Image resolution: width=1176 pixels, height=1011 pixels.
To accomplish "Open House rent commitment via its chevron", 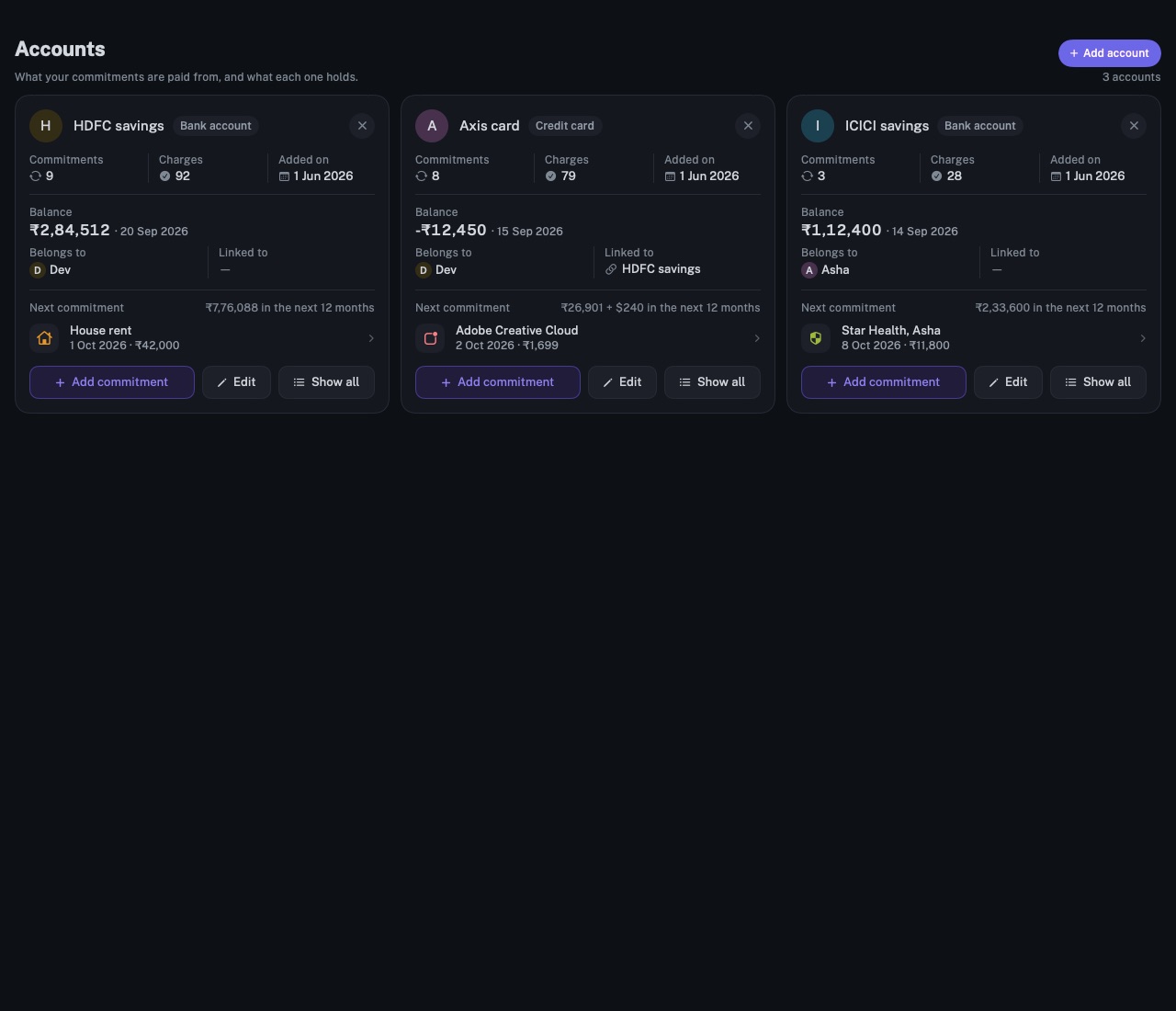I will coord(371,338).
